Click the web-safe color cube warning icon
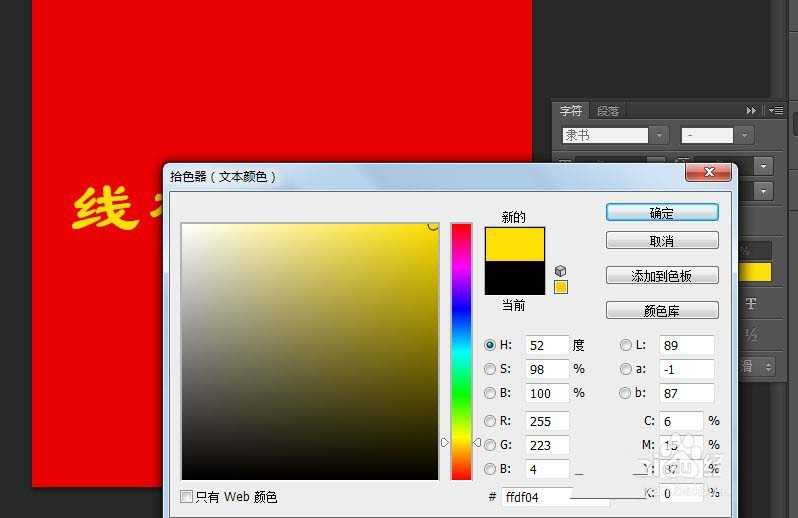The width and height of the screenshot is (798, 518). click(x=561, y=270)
